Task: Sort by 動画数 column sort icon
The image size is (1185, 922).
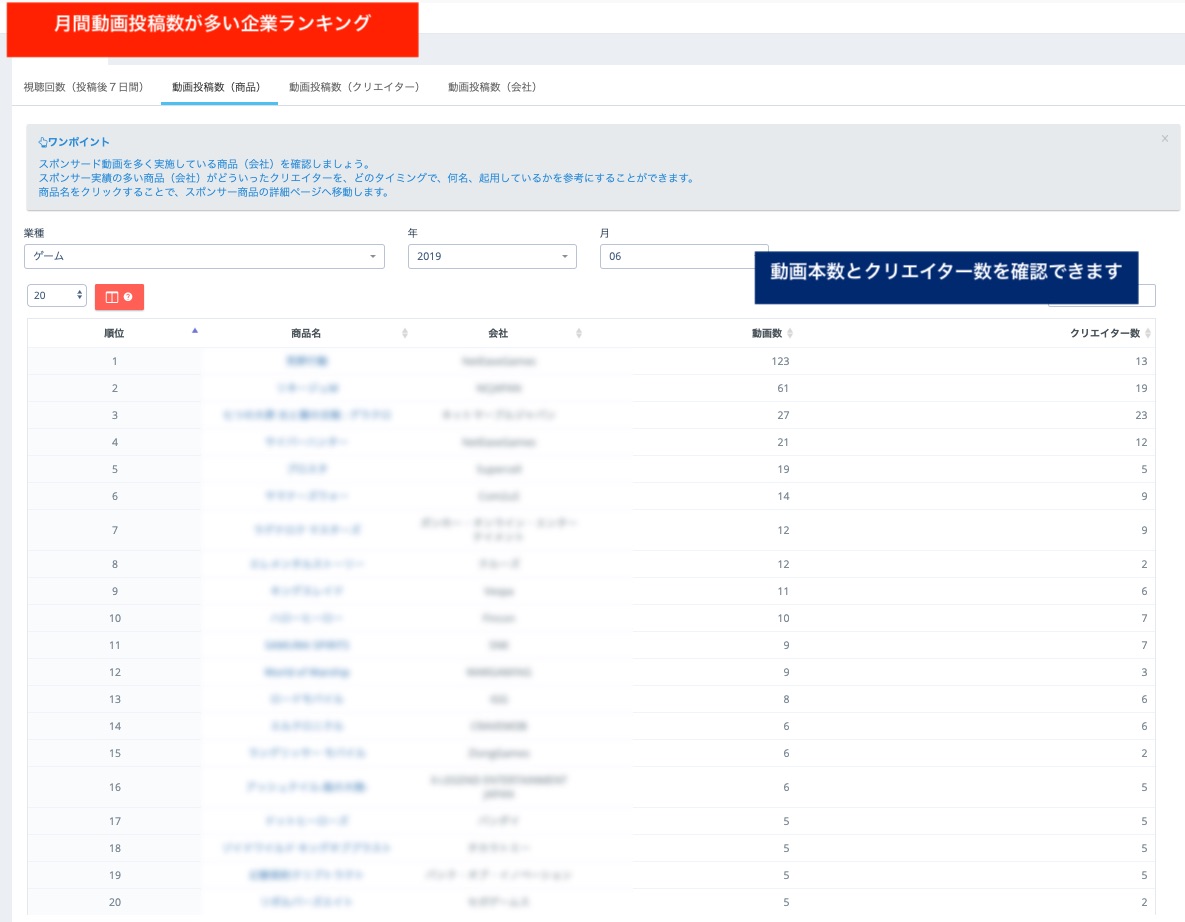Action: 791,333
